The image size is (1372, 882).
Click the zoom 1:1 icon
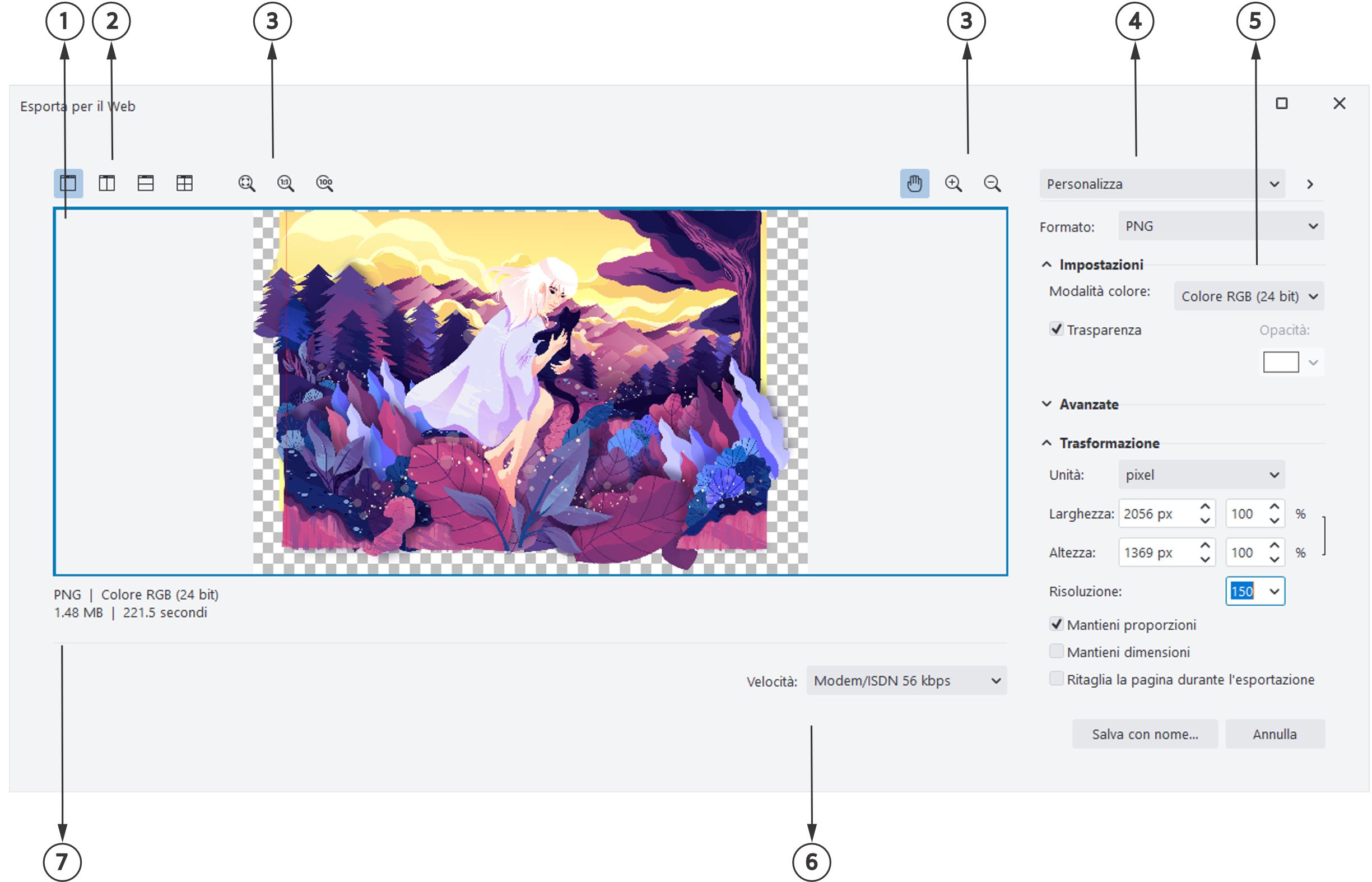point(286,183)
